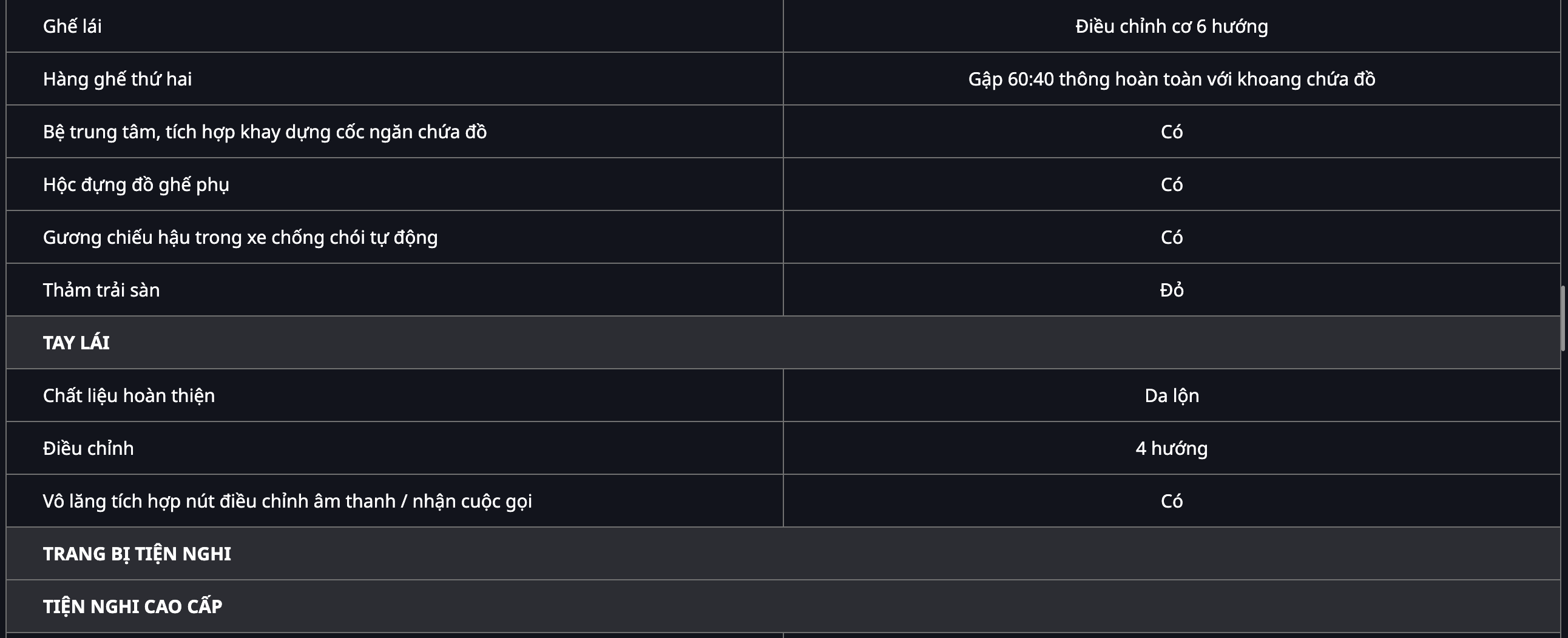This screenshot has width=1568, height=638.
Task: Click 'Có' in the Hộc đựng đồ row
Action: tap(1171, 185)
